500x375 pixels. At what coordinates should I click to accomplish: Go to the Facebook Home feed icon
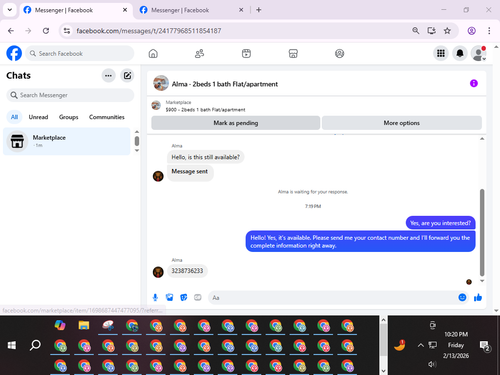click(153, 53)
